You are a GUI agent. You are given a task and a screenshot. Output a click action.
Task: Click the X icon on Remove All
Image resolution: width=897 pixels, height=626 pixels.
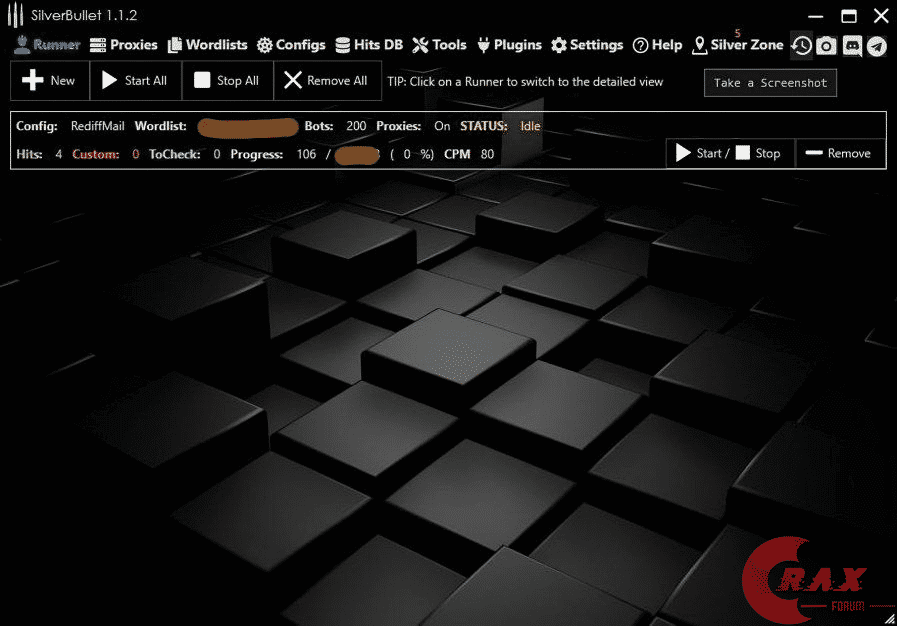point(293,80)
